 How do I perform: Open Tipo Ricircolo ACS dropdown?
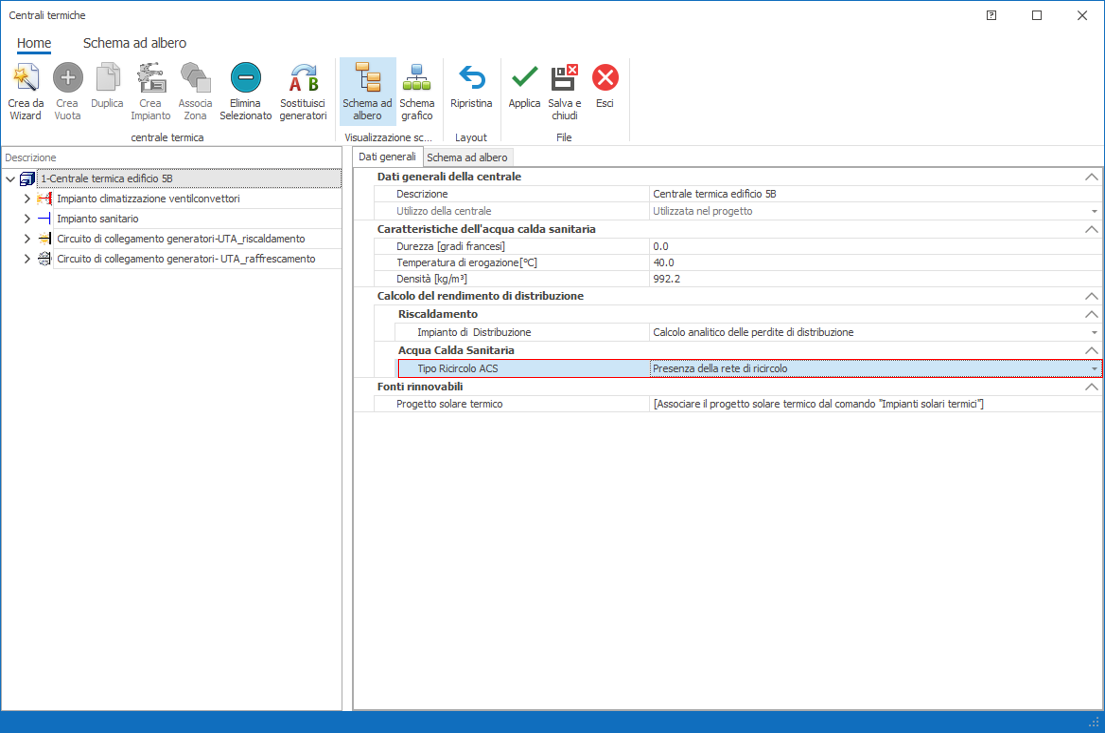(x=1094, y=369)
